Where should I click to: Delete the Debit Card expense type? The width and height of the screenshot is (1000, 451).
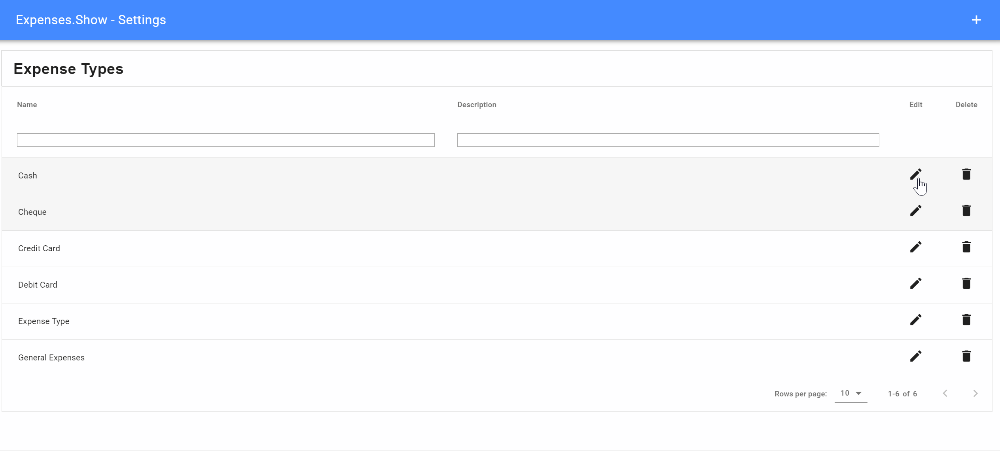[966, 284]
